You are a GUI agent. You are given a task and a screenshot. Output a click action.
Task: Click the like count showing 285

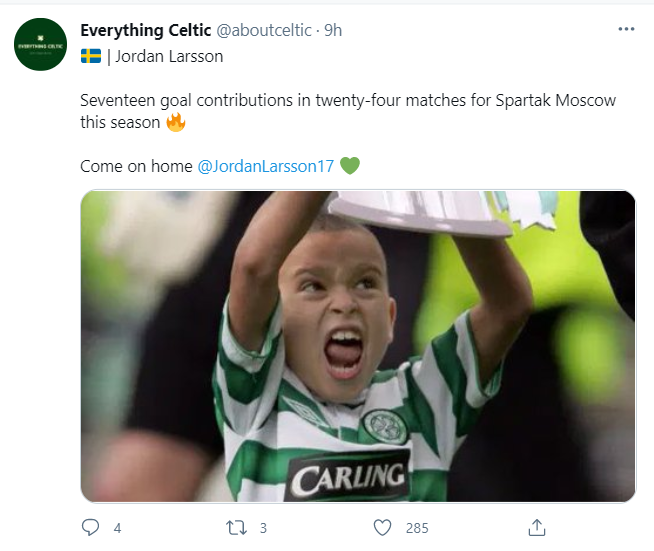click(416, 528)
